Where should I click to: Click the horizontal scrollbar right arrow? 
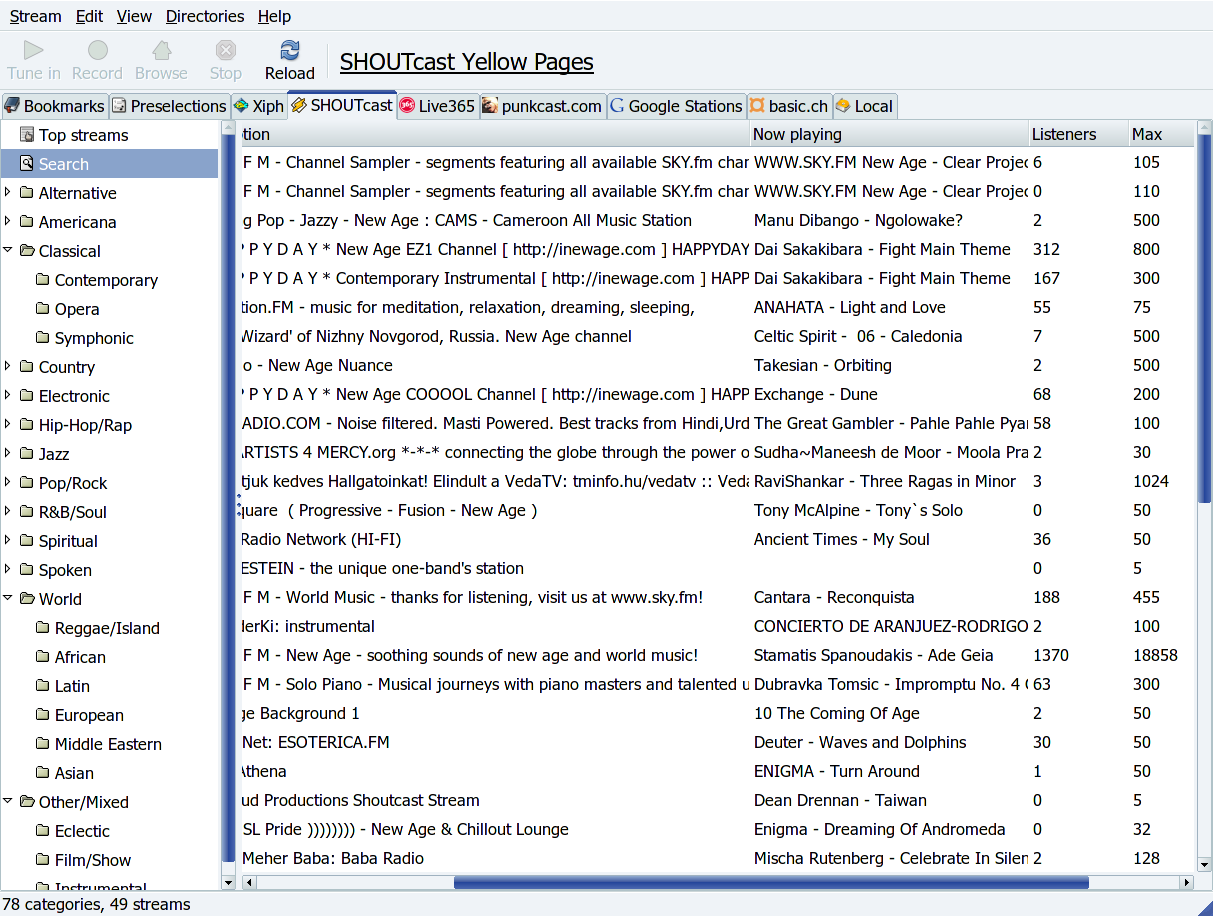(x=1187, y=883)
